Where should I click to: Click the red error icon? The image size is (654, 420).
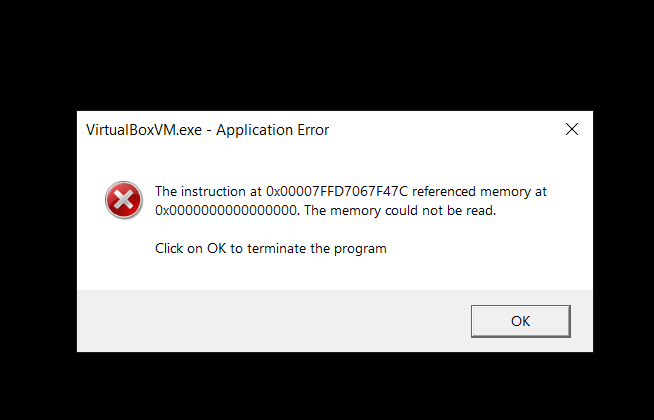click(124, 200)
